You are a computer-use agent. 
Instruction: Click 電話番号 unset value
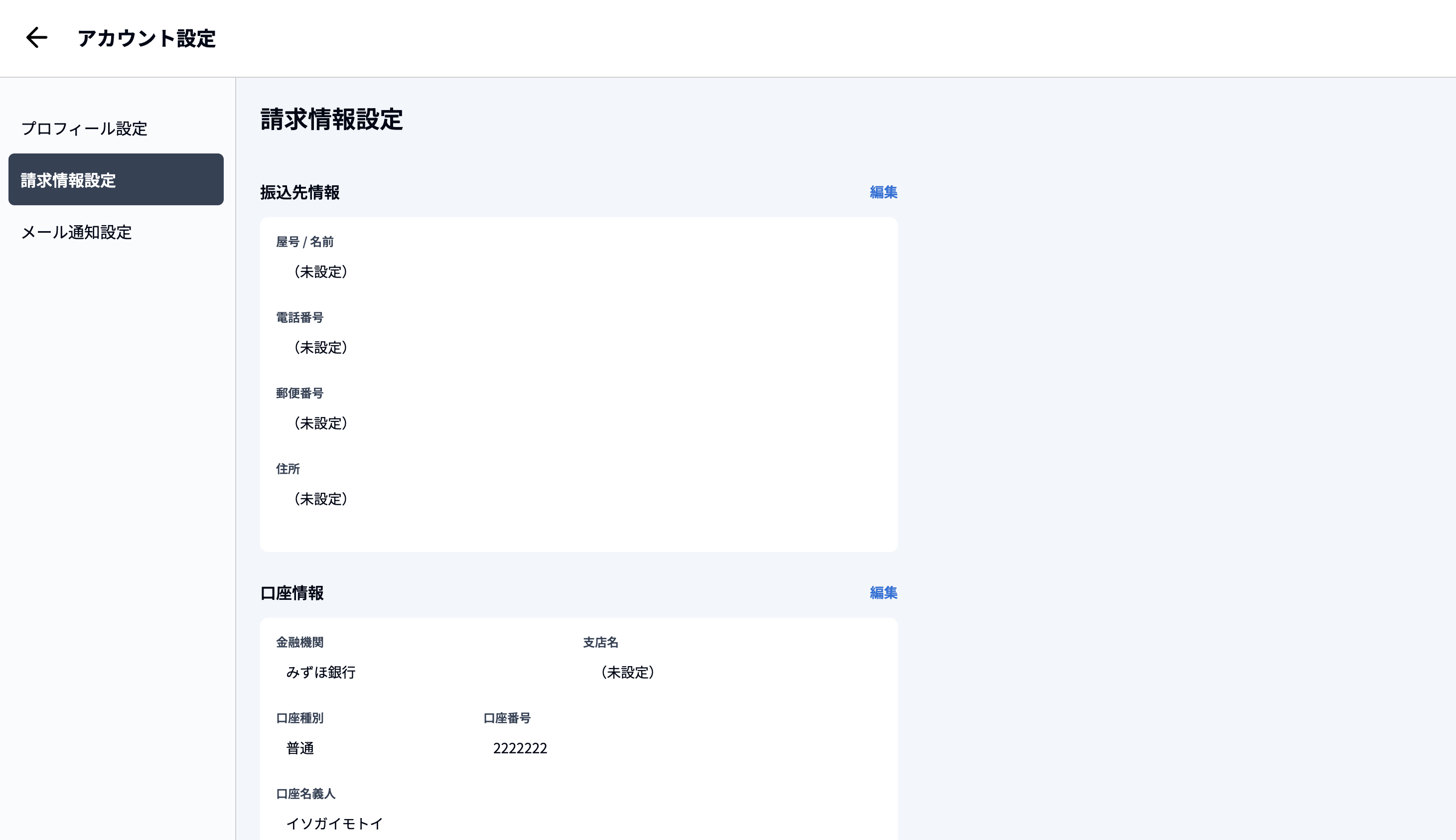(x=320, y=347)
